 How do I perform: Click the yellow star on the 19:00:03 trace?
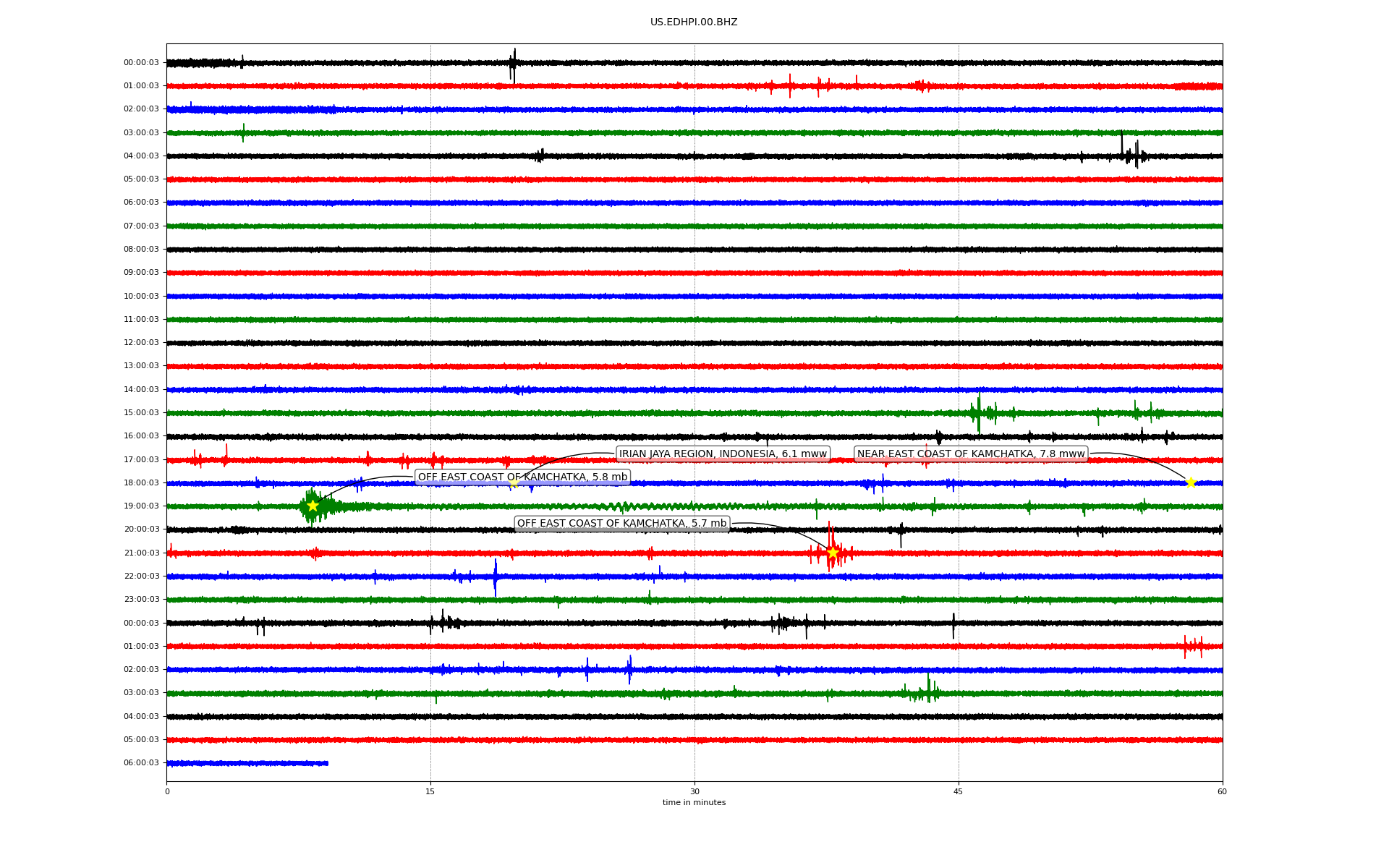[313, 506]
